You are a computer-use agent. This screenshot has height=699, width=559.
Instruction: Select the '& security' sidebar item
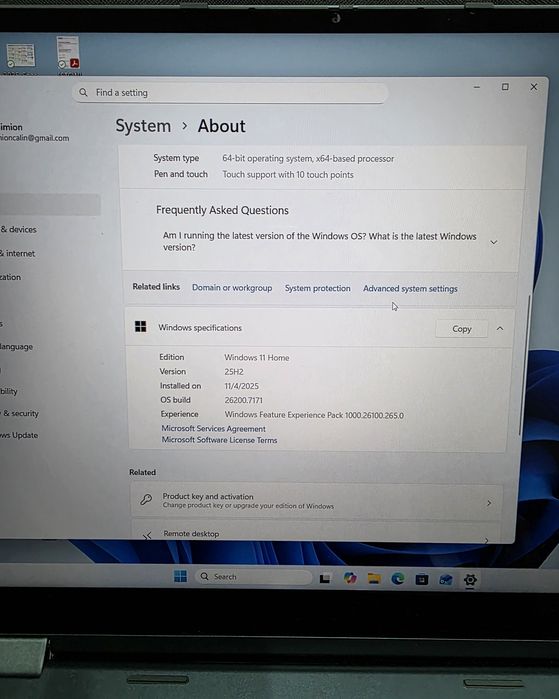click(20, 413)
